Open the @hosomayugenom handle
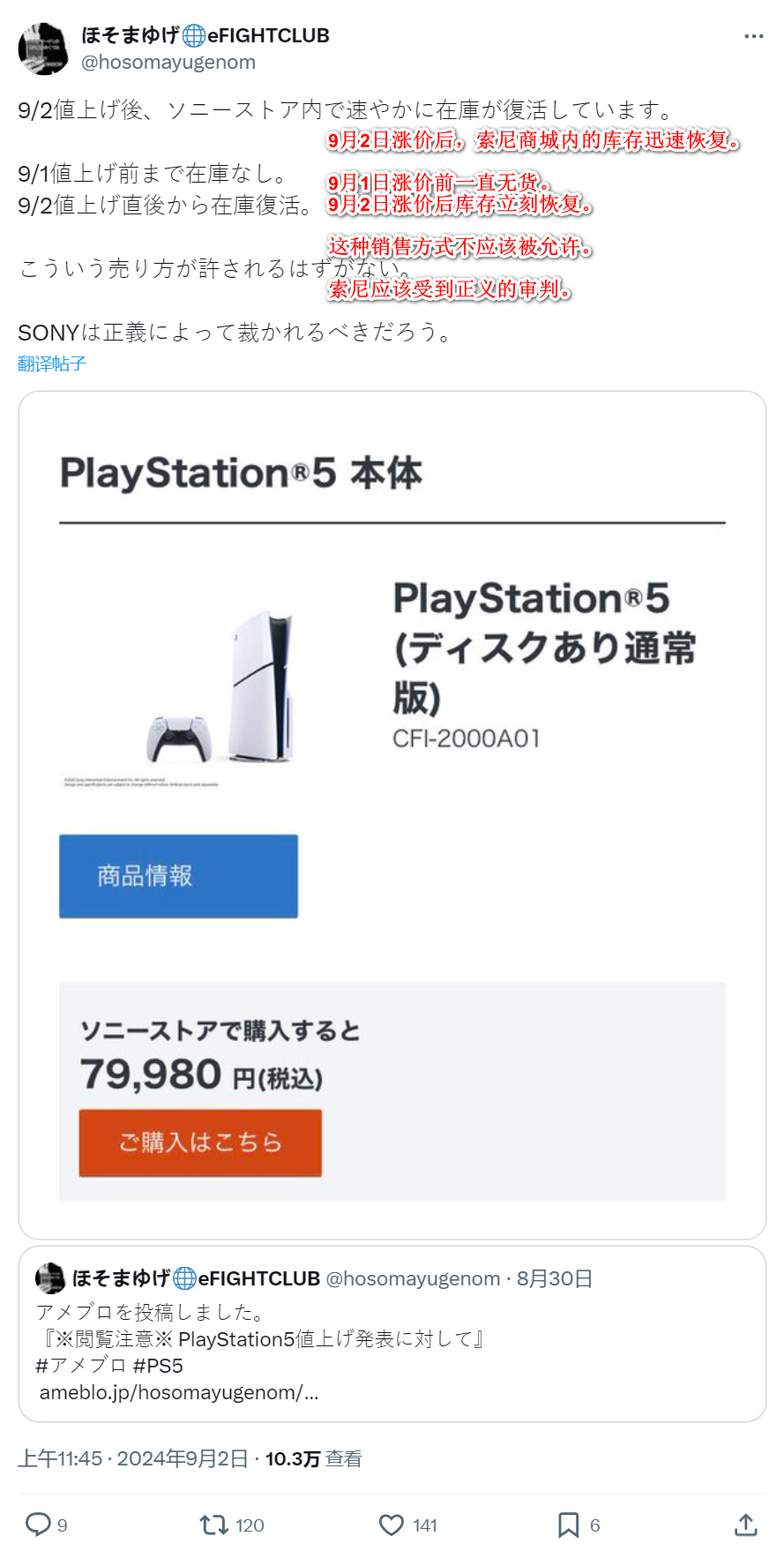784x1551 pixels. point(168,63)
